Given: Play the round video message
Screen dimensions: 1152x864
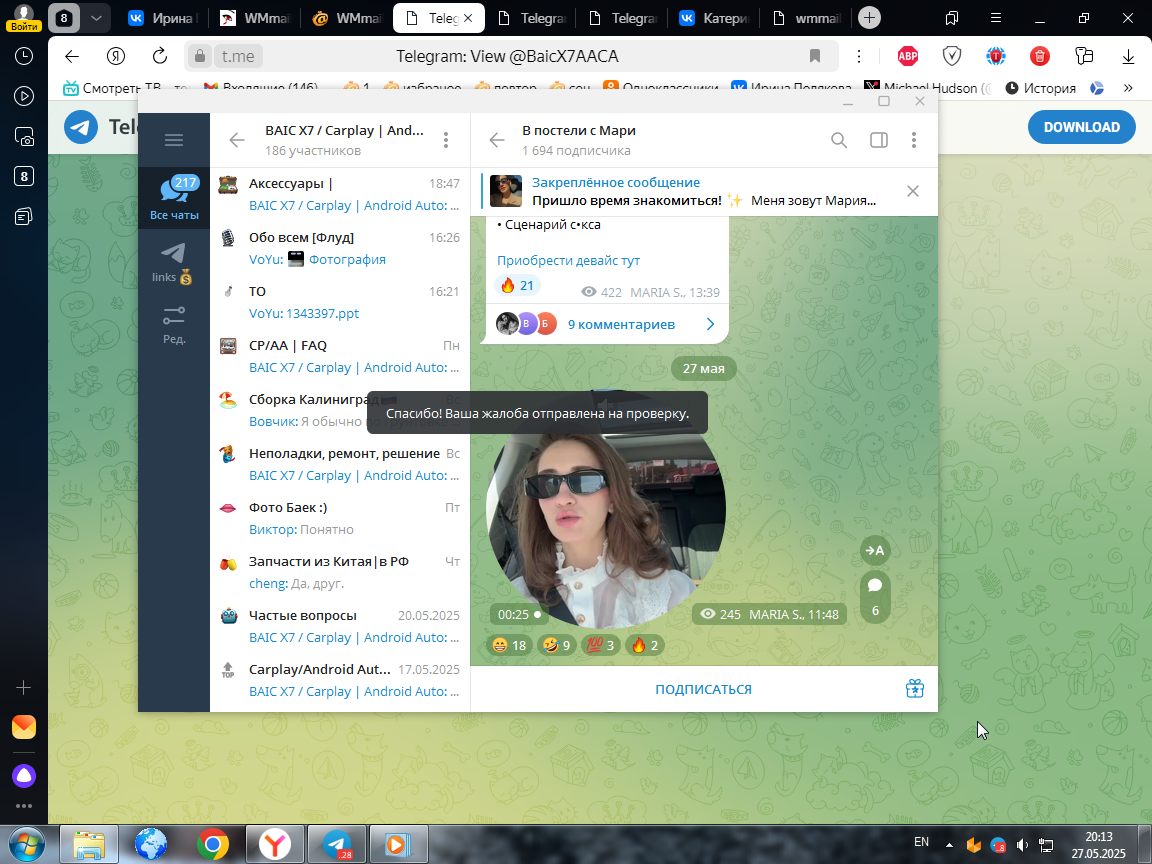Looking at the screenshot, I should coord(605,509).
